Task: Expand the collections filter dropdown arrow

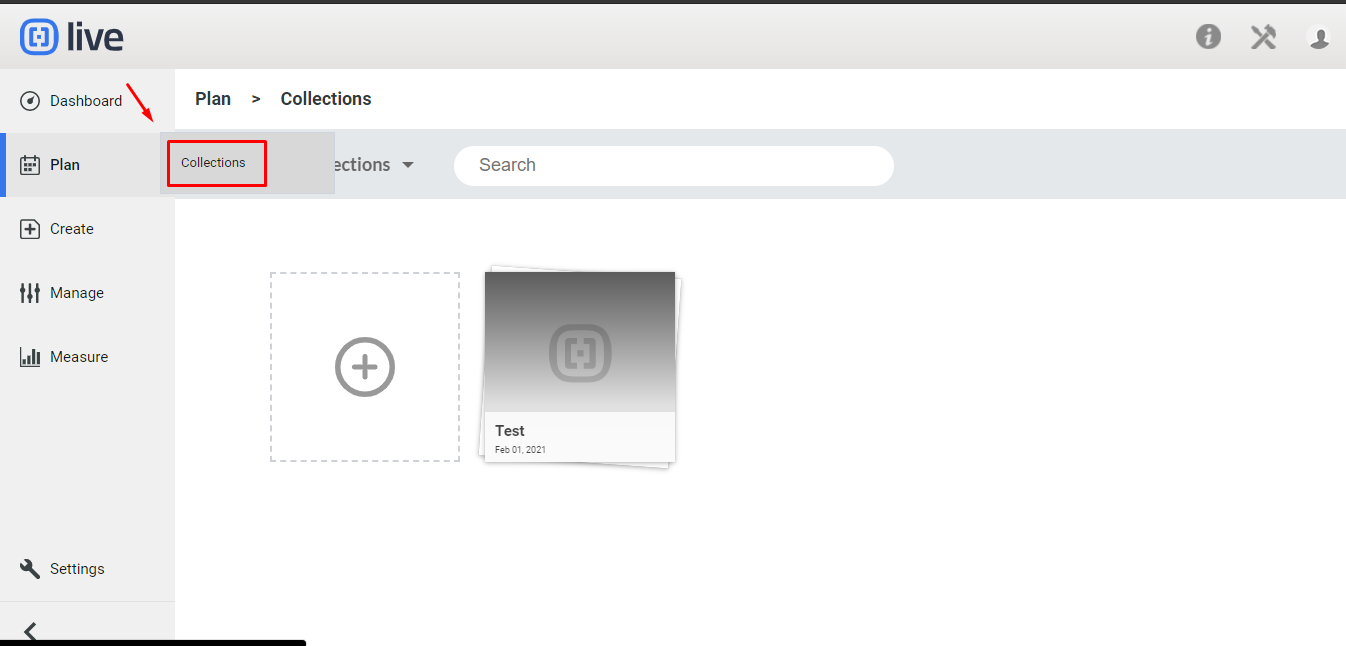Action: click(x=408, y=165)
